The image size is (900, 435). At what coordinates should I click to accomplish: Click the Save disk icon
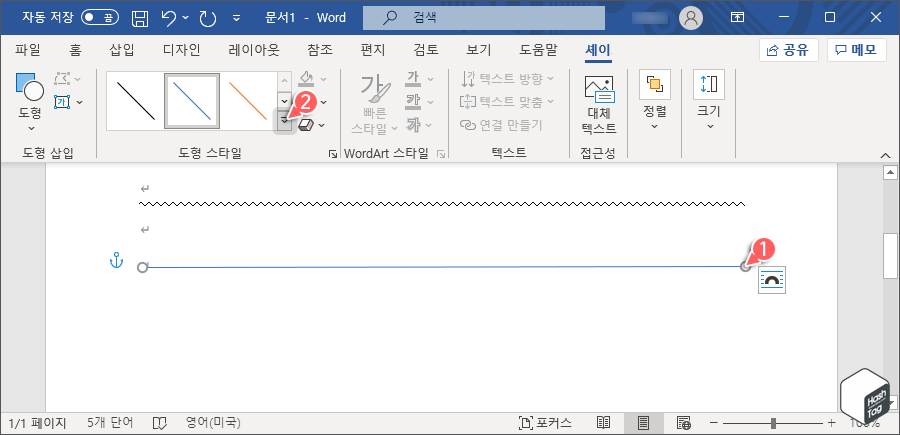click(x=139, y=18)
